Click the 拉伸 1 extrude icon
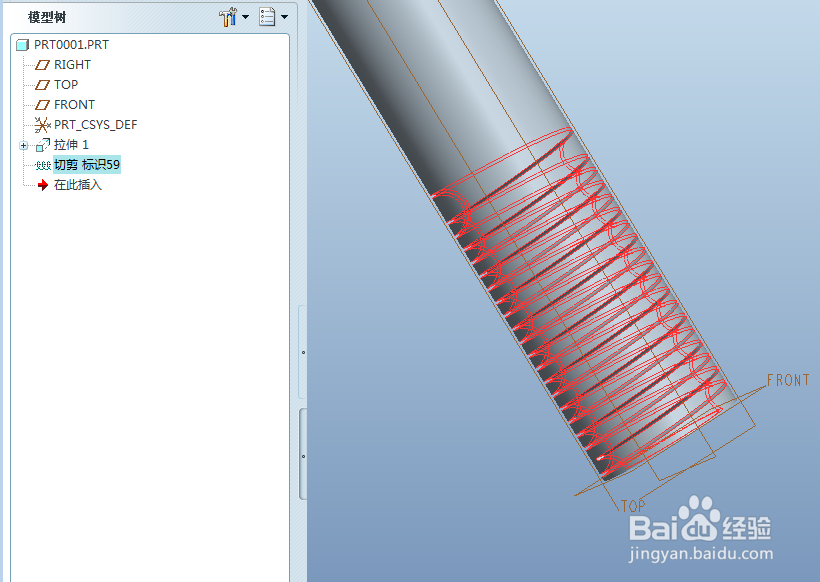 [43, 145]
